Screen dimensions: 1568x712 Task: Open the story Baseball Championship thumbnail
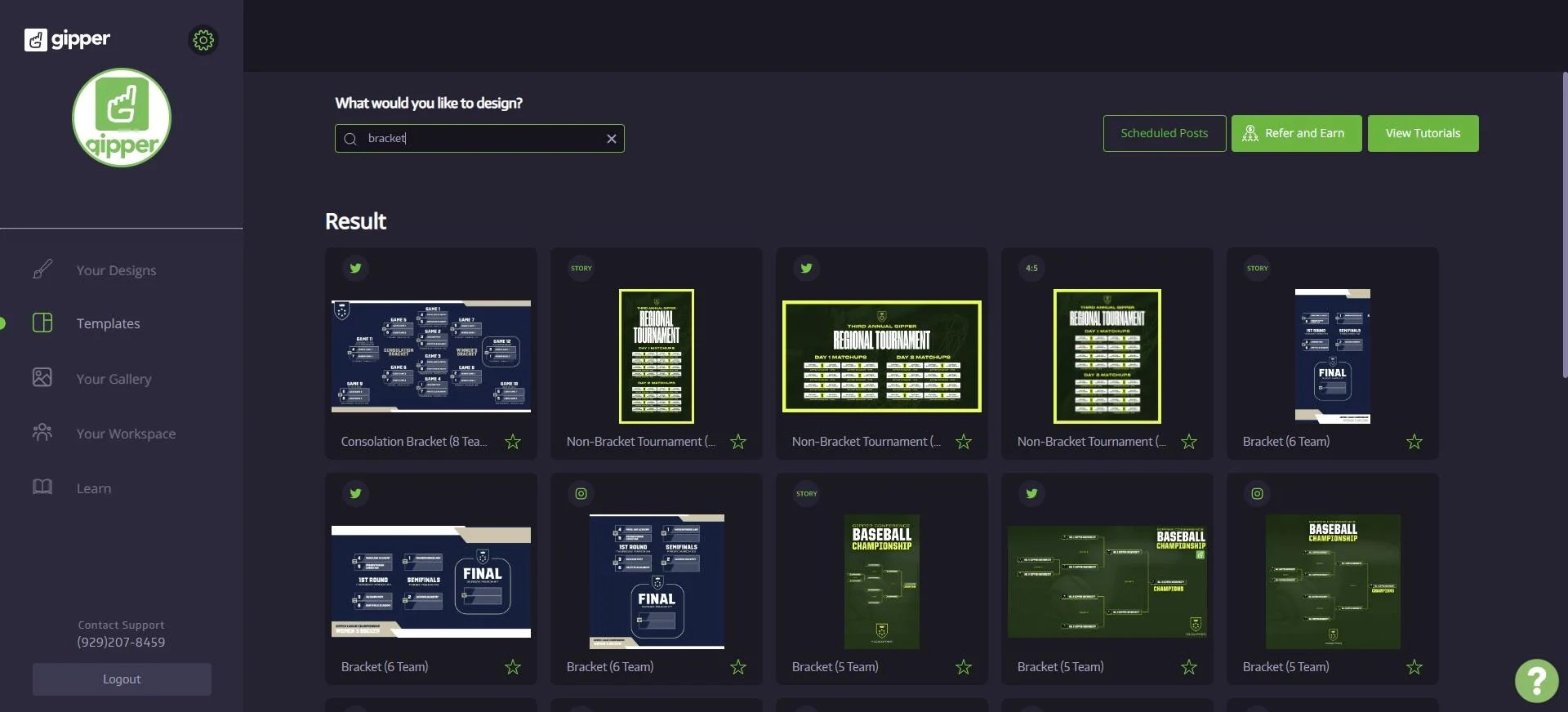882,581
